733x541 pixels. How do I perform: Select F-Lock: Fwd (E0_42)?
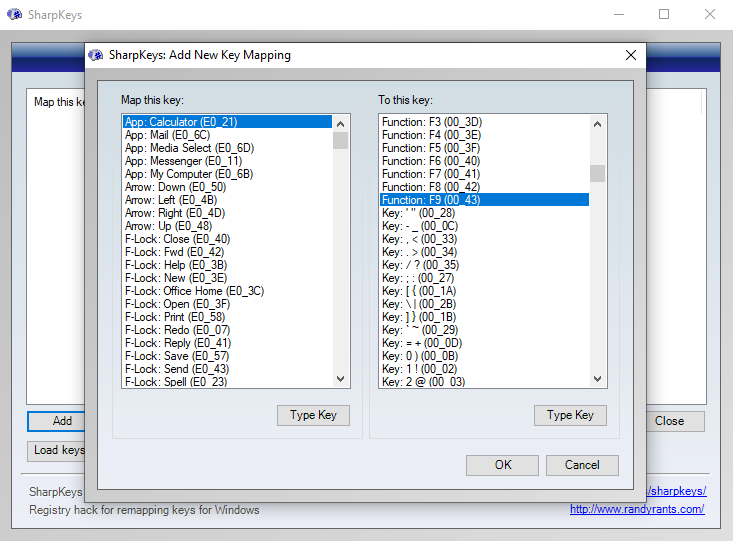pyautogui.click(x=228, y=252)
